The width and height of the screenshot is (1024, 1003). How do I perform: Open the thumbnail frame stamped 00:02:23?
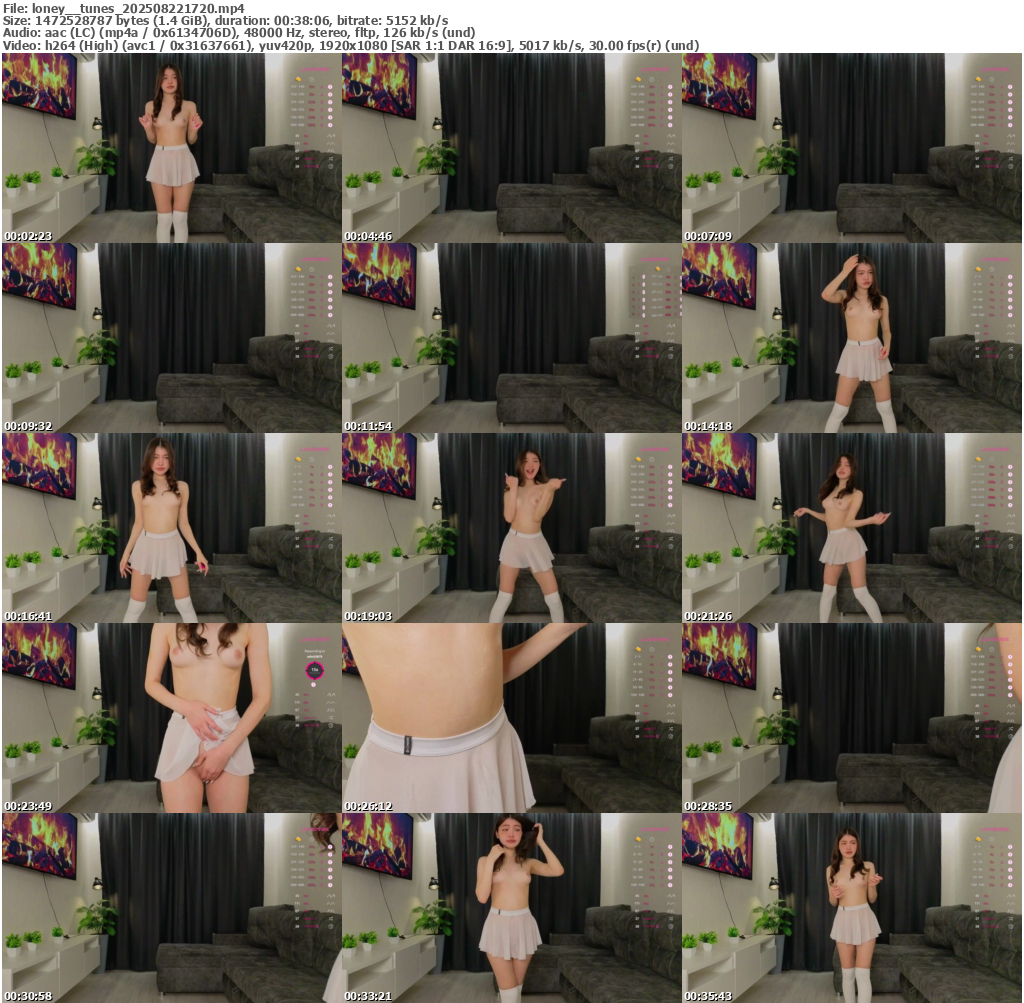[x=172, y=148]
